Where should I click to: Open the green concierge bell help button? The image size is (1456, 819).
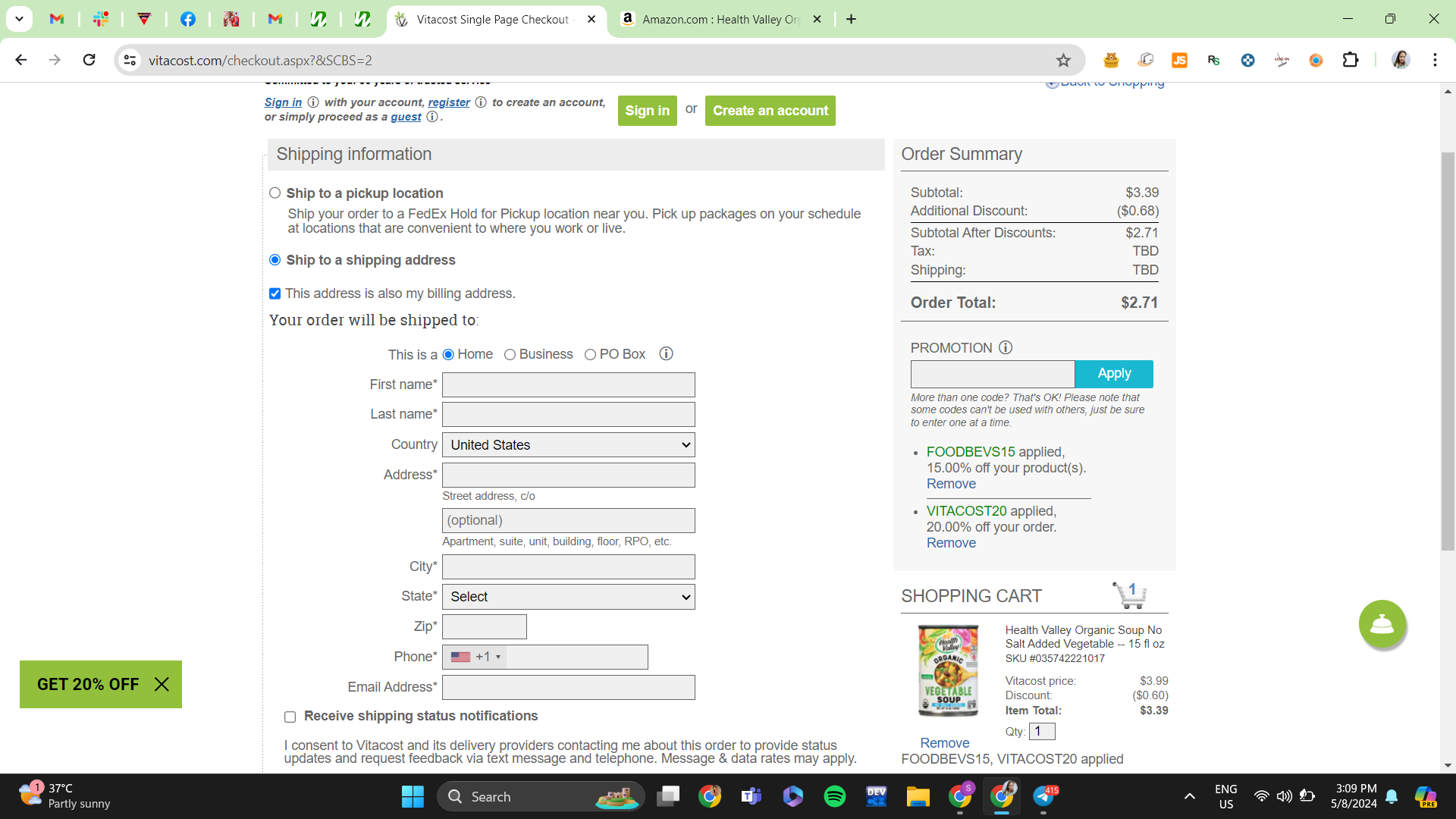coord(1382,624)
